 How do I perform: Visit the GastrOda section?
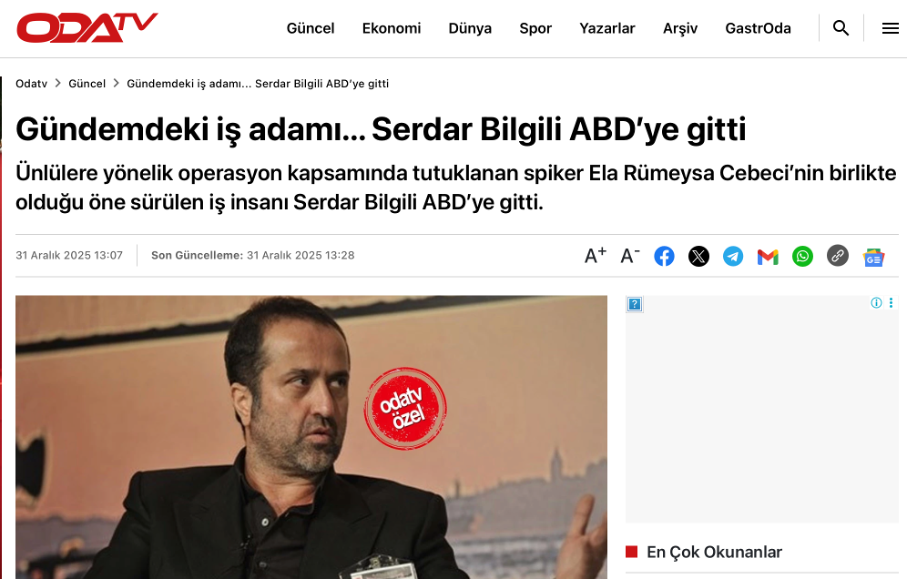point(758,28)
